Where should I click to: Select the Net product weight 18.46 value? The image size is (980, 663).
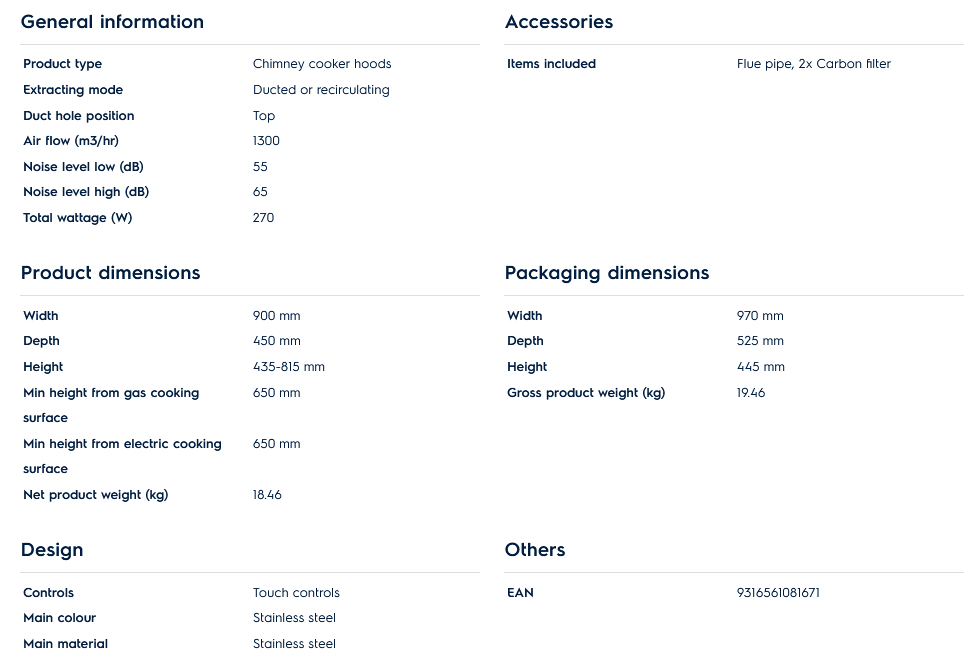tap(267, 495)
